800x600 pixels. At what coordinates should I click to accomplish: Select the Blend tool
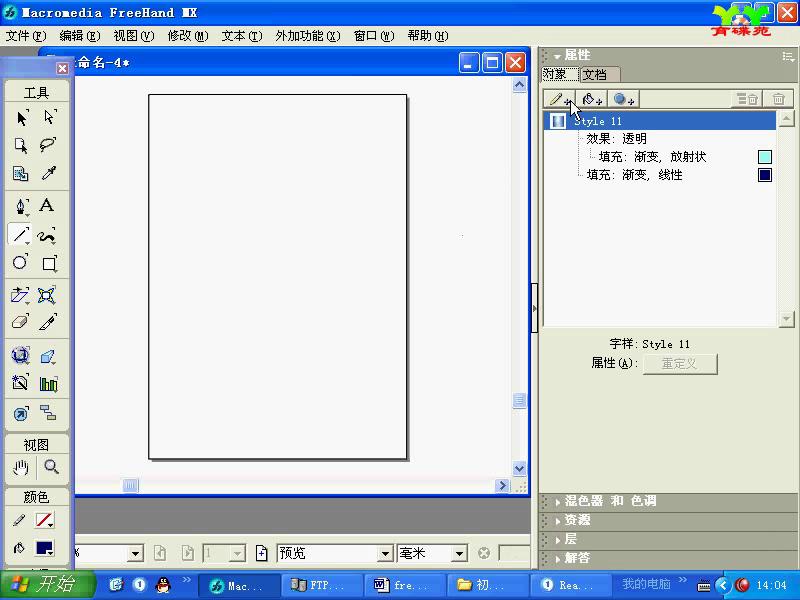[20, 355]
